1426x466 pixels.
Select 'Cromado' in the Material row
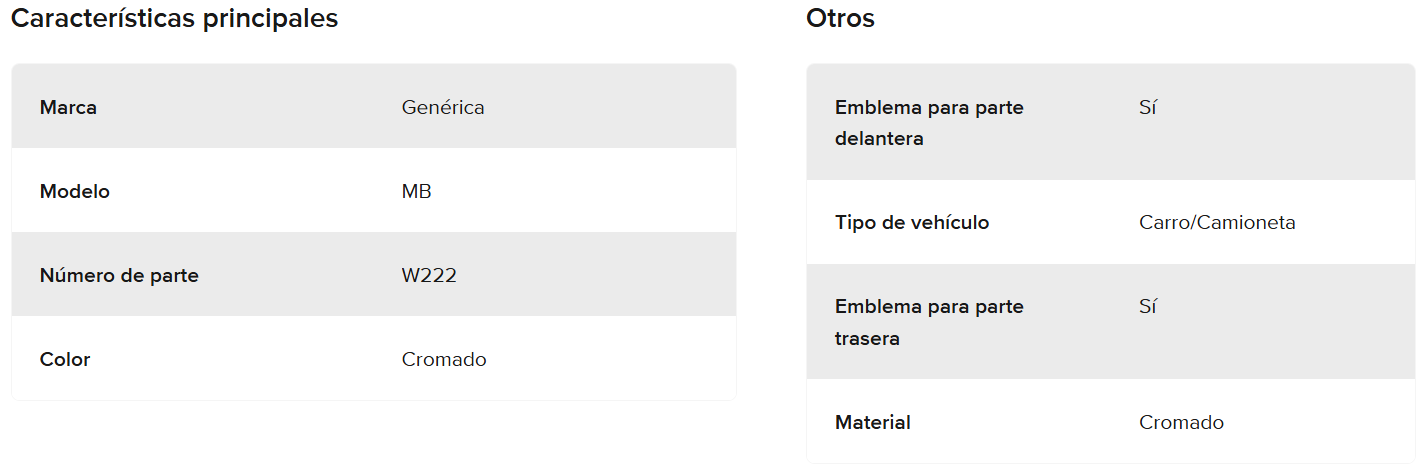point(1181,422)
